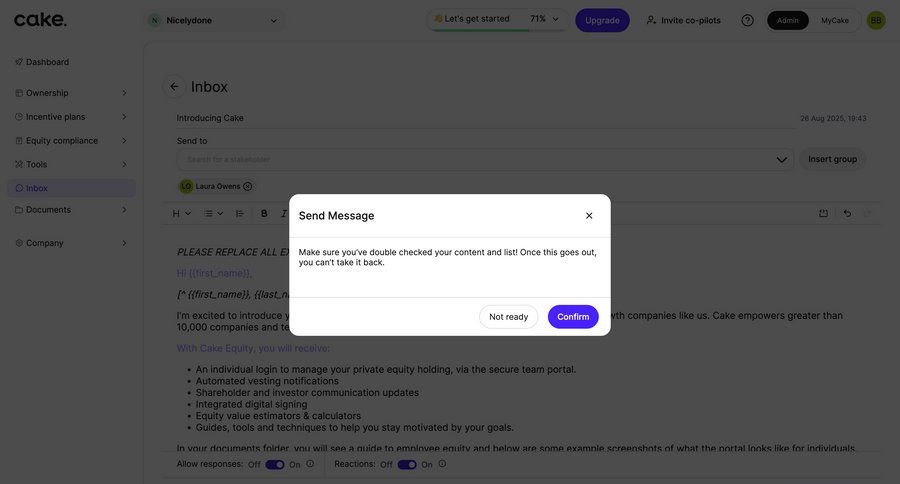The image size is (900, 484).
Task: Open the help question mark icon
Action: [747, 20]
